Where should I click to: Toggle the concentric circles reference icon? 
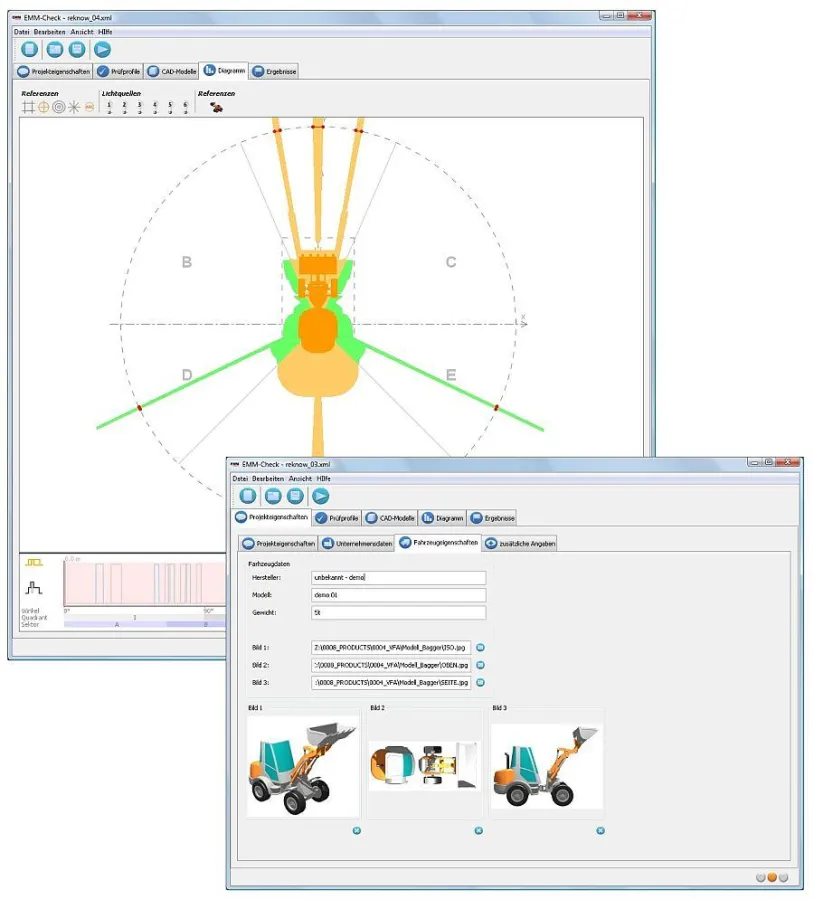click(x=58, y=107)
